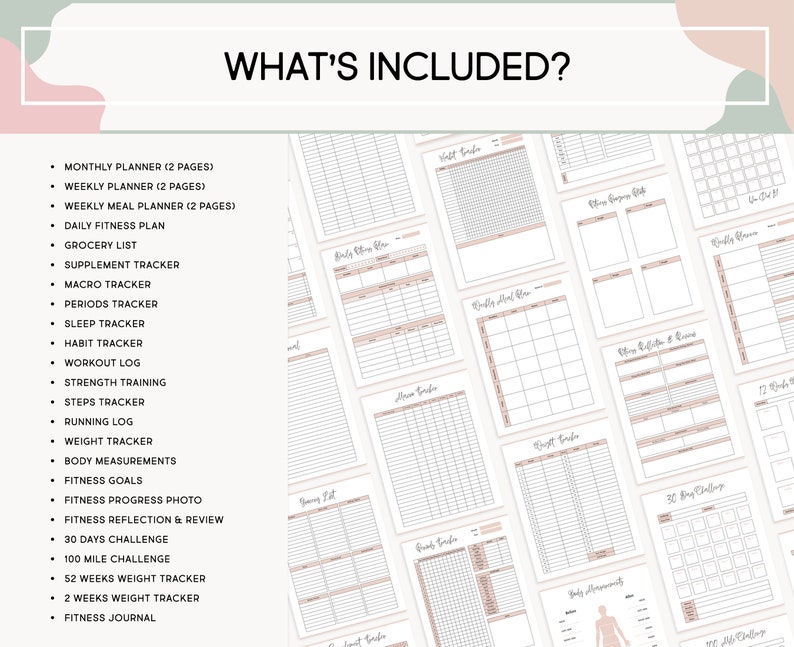Open the 30 Day Challenge page preview
The image size is (794, 647).
click(x=713, y=548)
